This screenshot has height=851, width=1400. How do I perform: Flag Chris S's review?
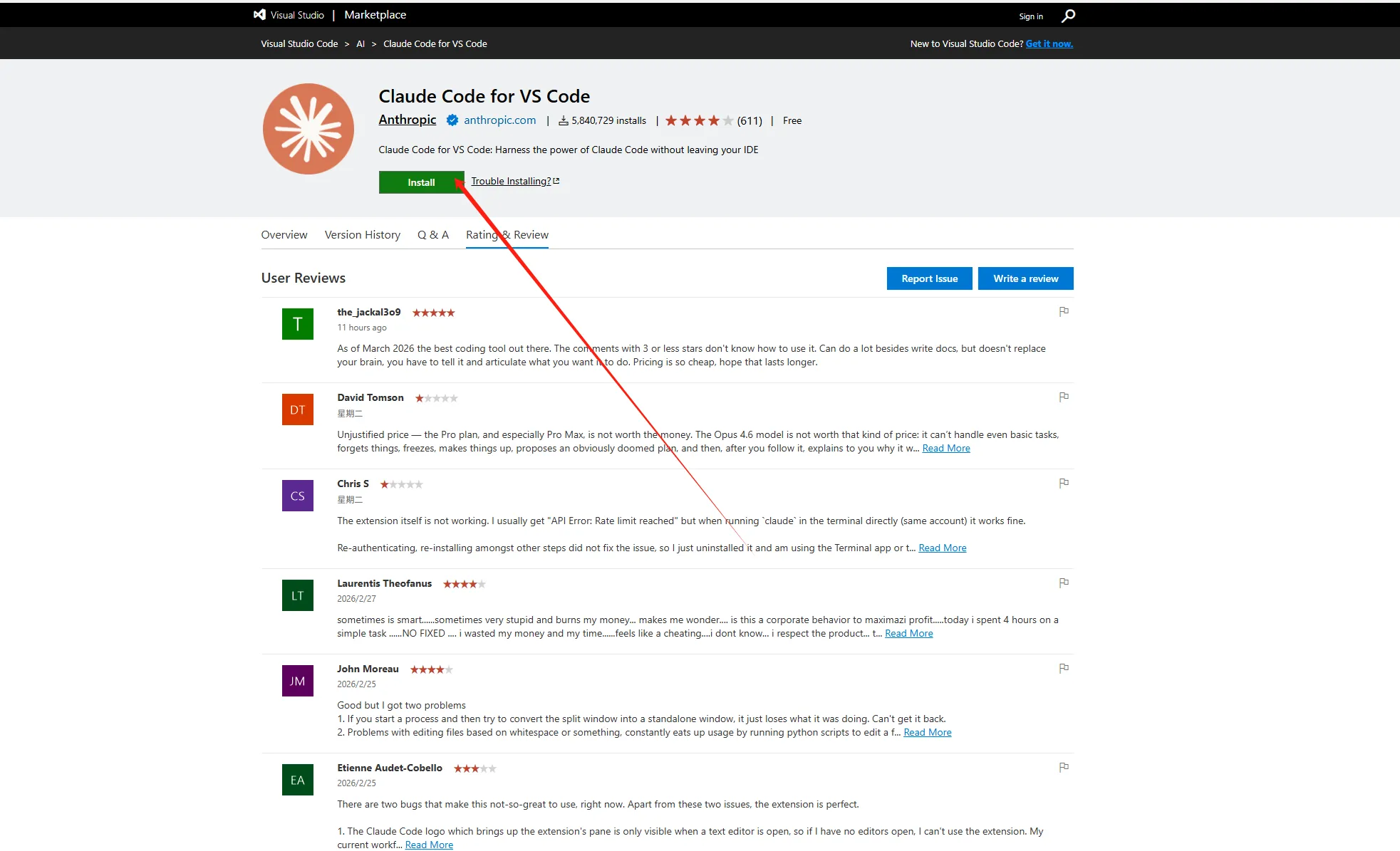coord(1064,483)
